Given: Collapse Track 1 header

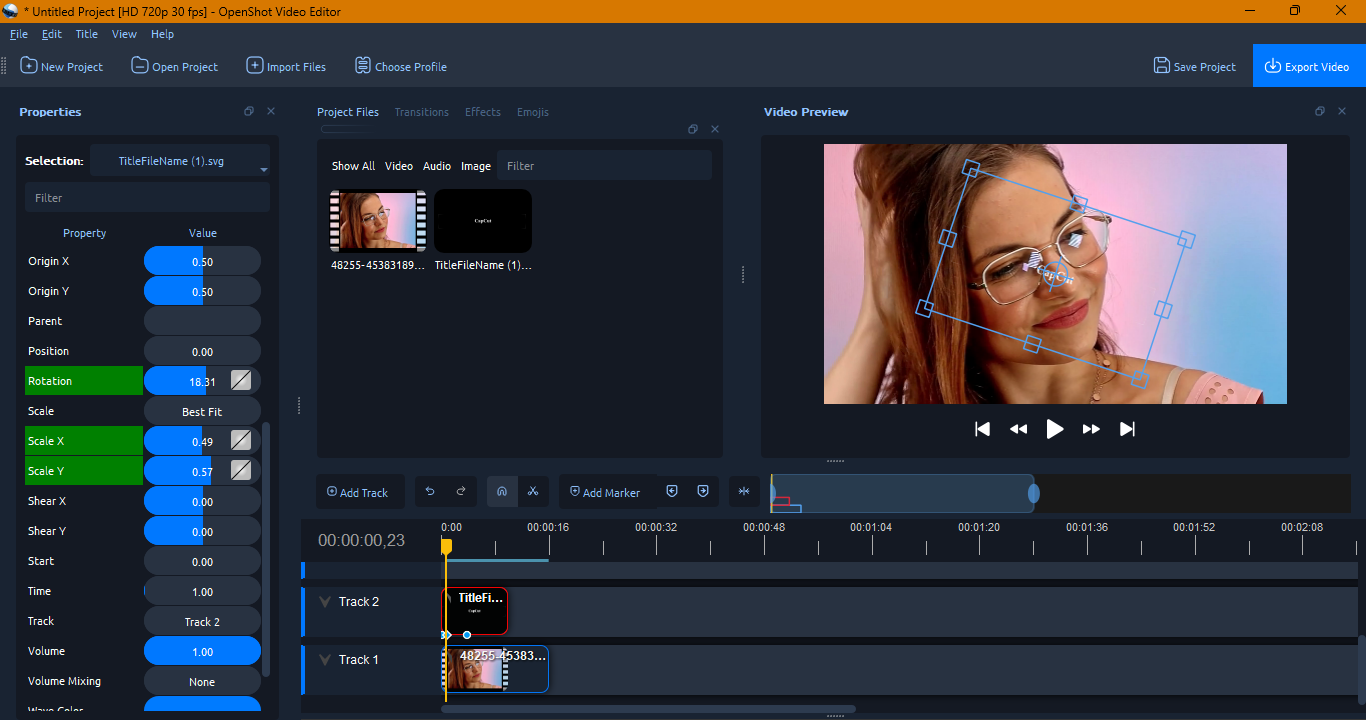Looking at the screenshot, I should click(x=324, y=659).
